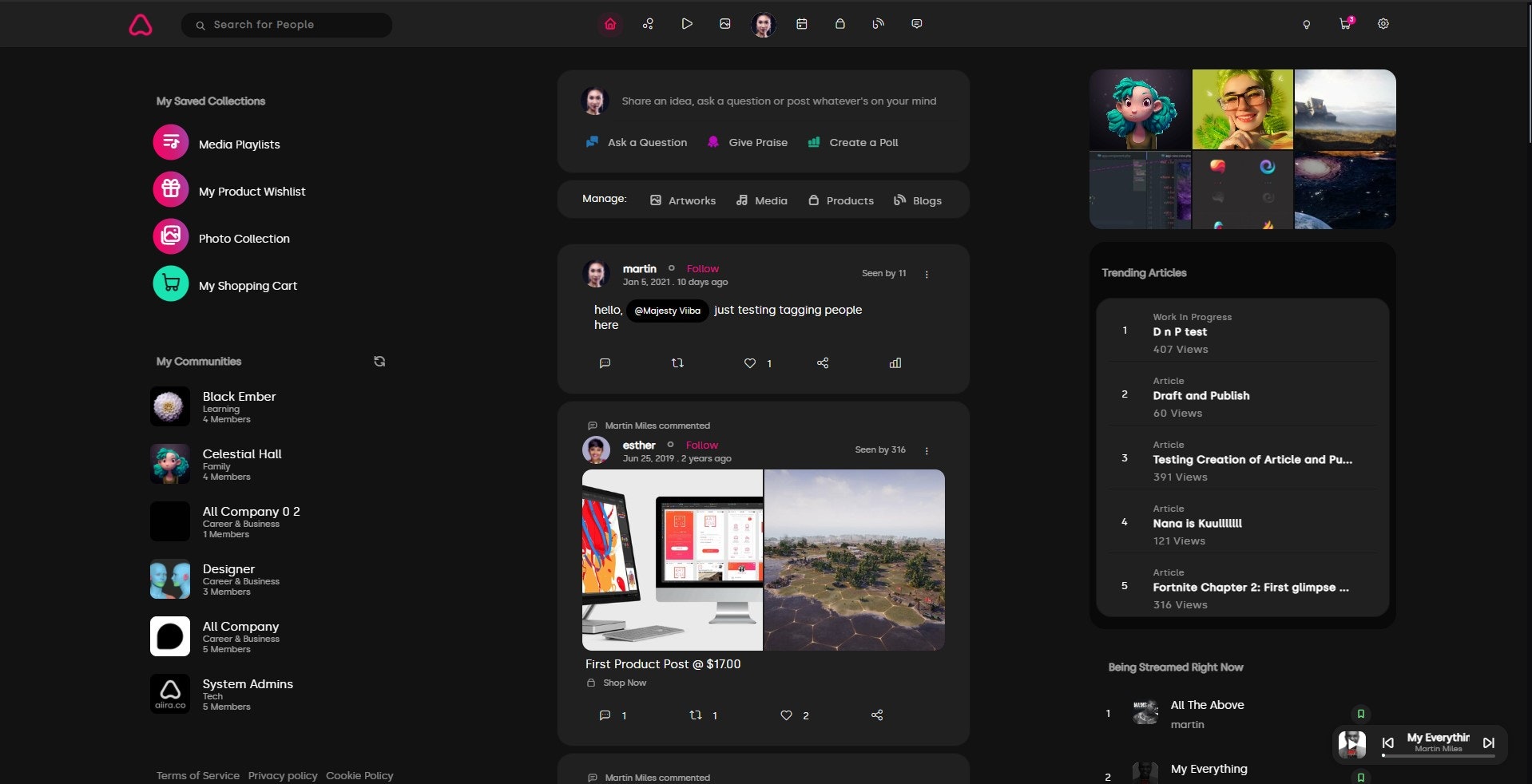Screen dimensions: 1532x784
Task: Click the Artworks image icon in top navigation
Action: point(724,23)
